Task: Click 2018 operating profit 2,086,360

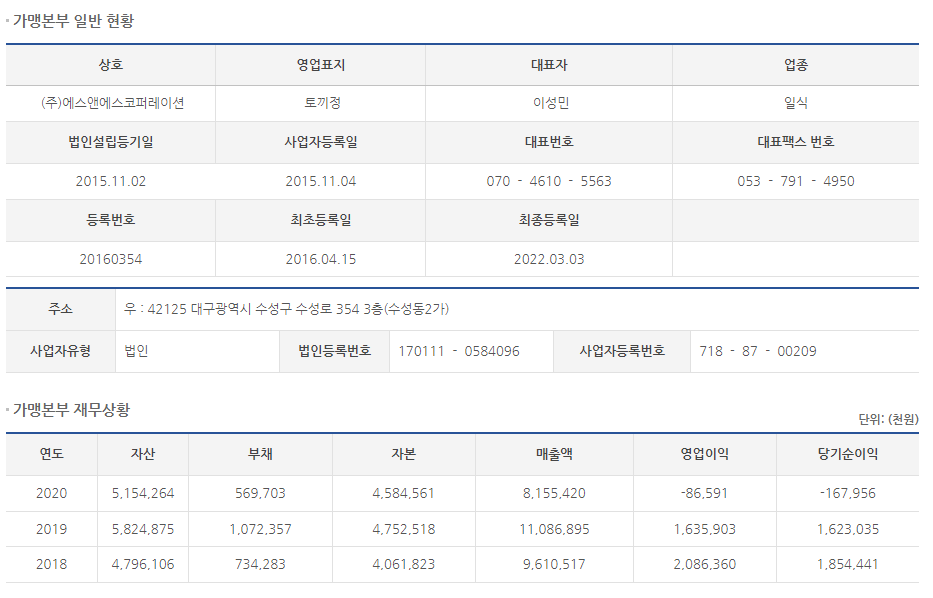Action: point(705,564)
